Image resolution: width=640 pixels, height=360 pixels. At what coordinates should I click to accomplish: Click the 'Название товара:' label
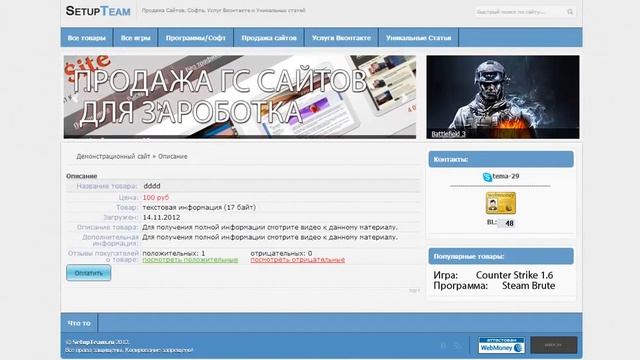[107, 186]
